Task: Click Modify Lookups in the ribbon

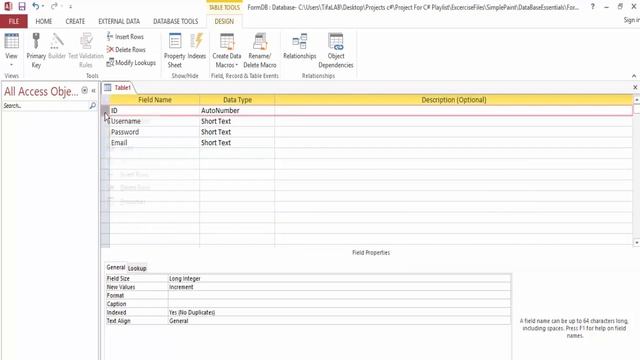Action: [131, 63]
